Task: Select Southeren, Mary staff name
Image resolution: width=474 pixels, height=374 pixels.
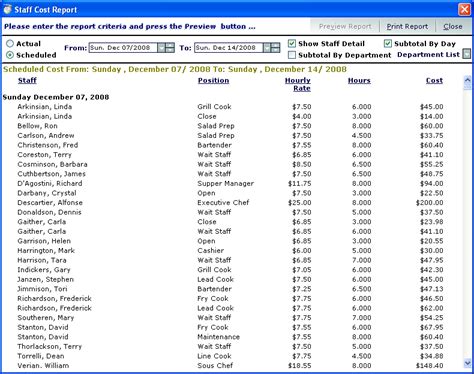Action: point(46,318)
